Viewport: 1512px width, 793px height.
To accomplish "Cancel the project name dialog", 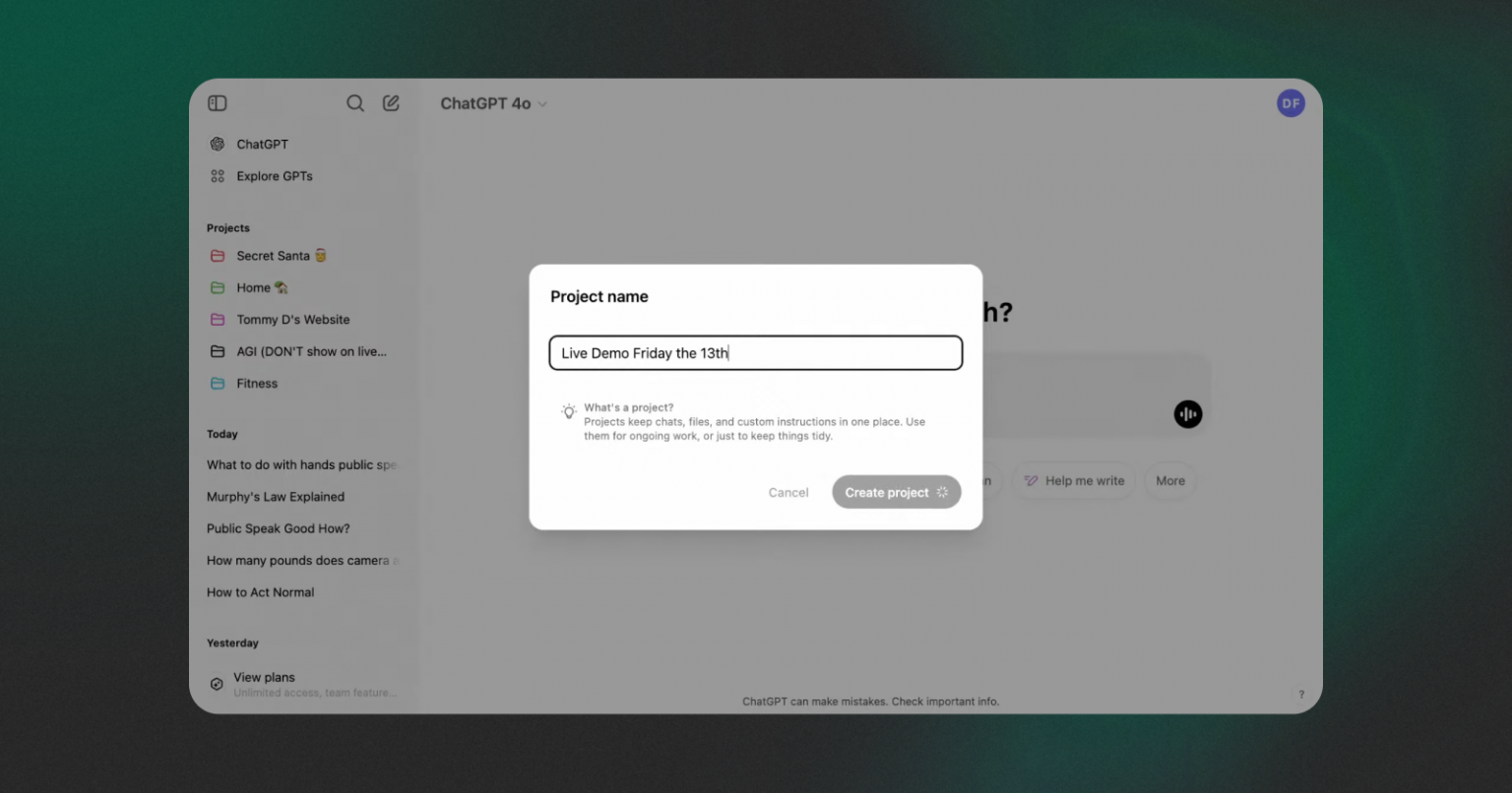I will click(x=788, y=493).
